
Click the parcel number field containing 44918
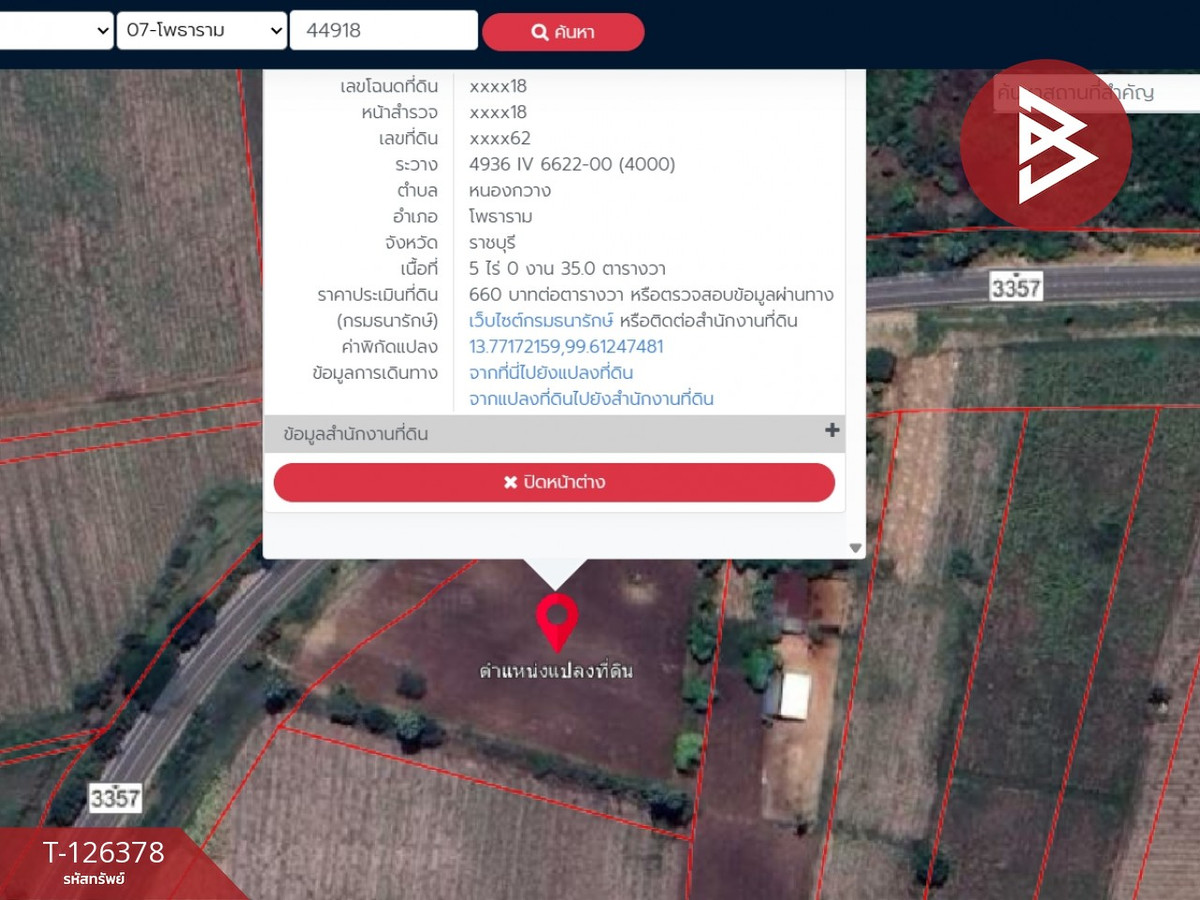pyautogui.click(x=383, y=31)
